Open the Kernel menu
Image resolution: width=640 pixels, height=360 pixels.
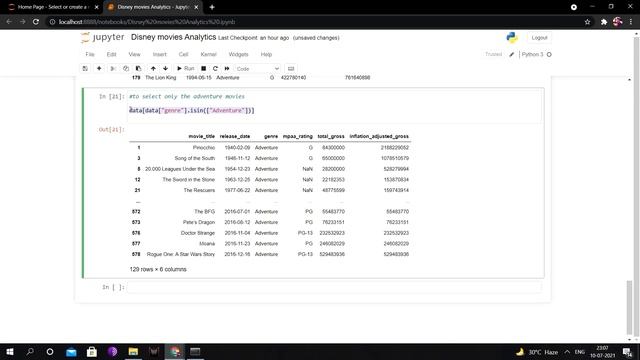point(209,54)
